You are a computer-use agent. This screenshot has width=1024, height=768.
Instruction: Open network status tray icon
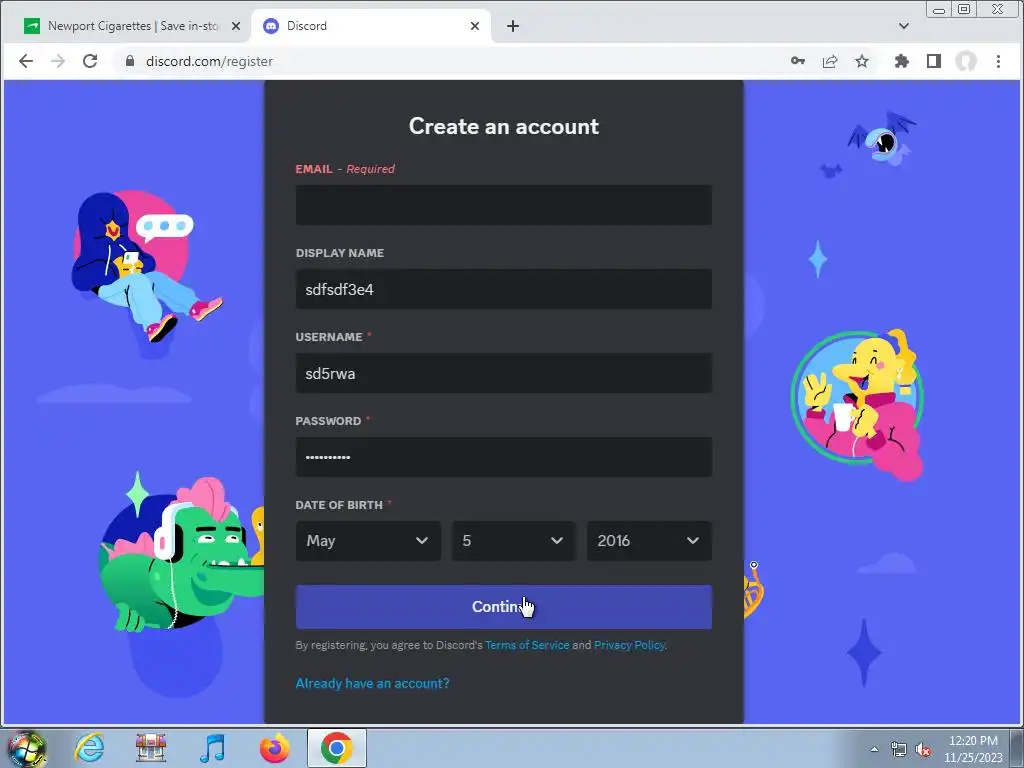(899, 749)
